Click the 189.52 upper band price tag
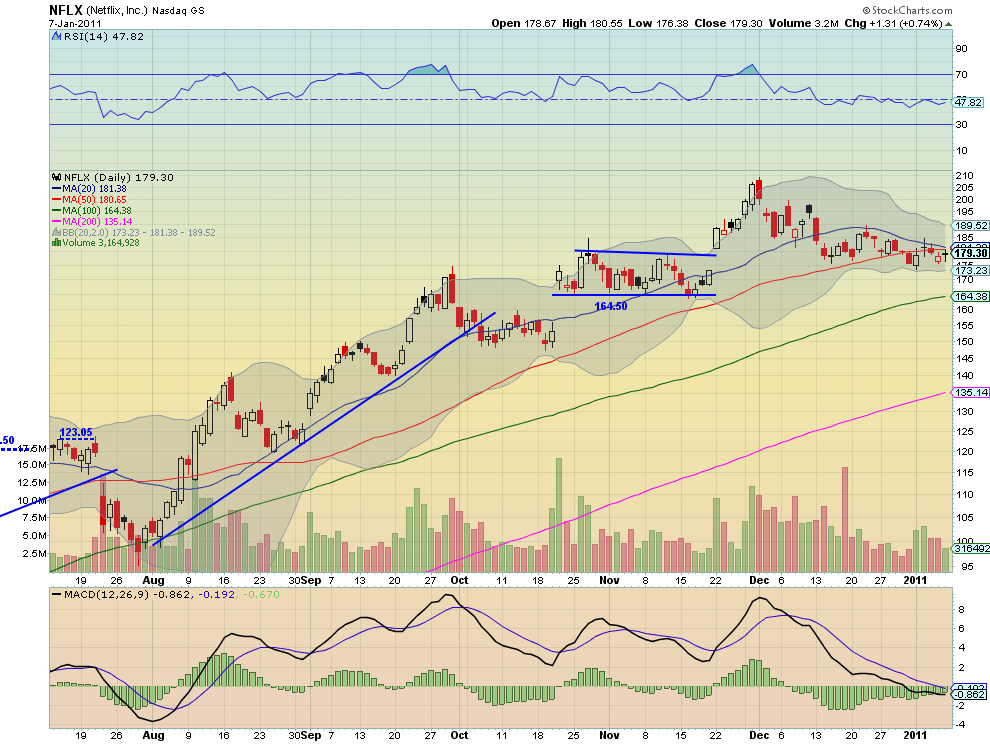 coord(971,225)
